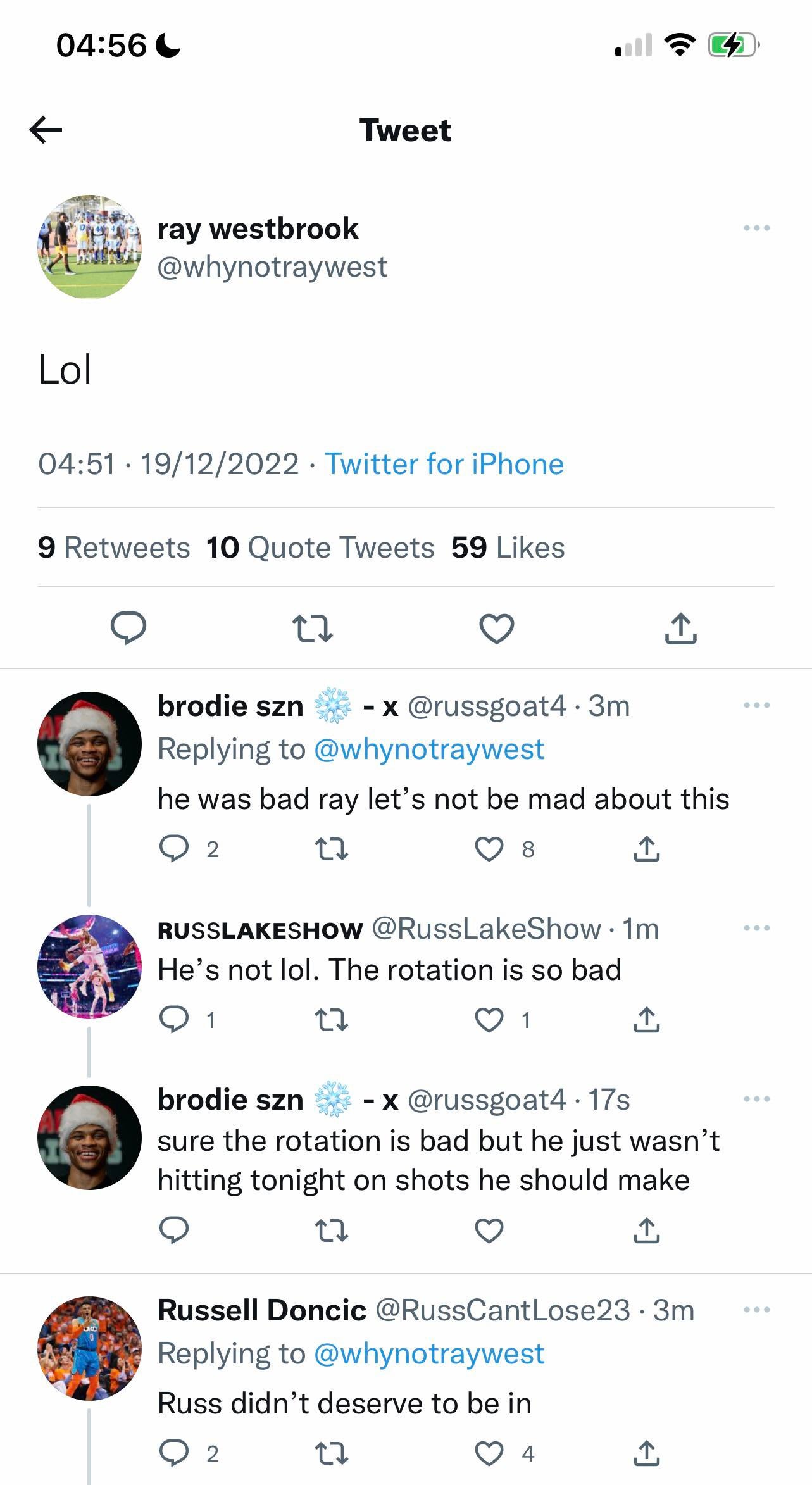Tap the back arrow icon
This screenshot has height=1485, width=812.
click(x=46, y=130)
